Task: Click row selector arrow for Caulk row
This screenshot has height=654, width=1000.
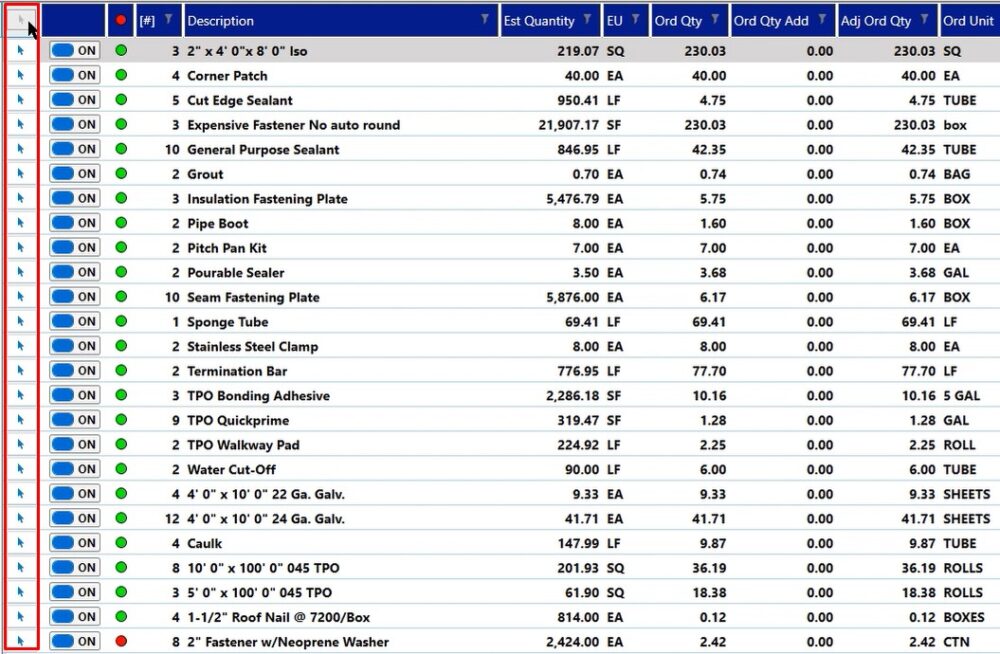Action: click(20, 543)
